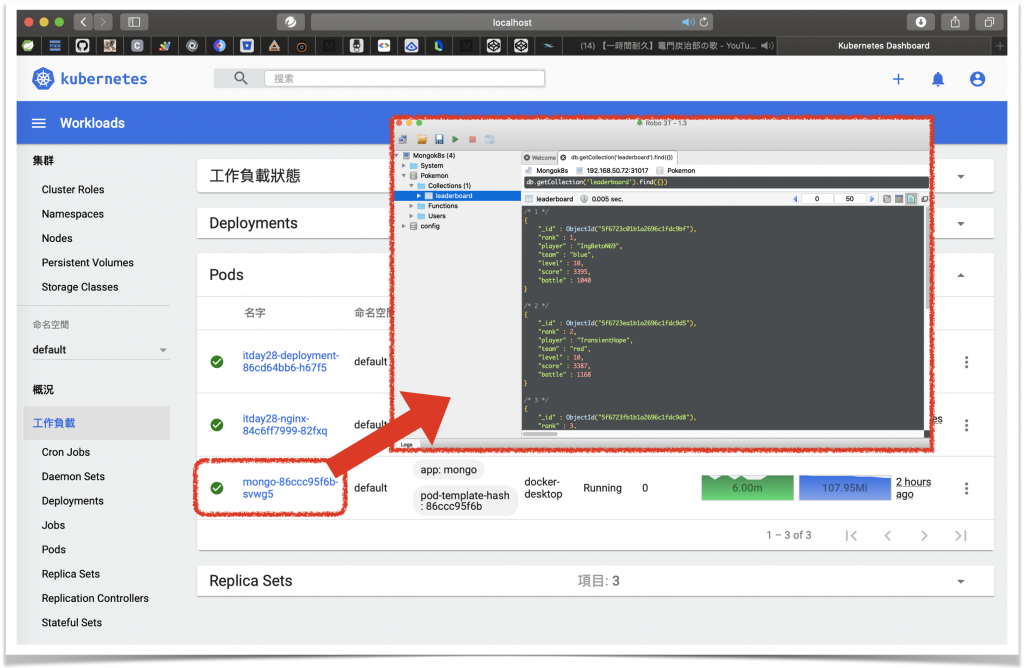Click the Robo 3T save icon

tap(439, 139)
